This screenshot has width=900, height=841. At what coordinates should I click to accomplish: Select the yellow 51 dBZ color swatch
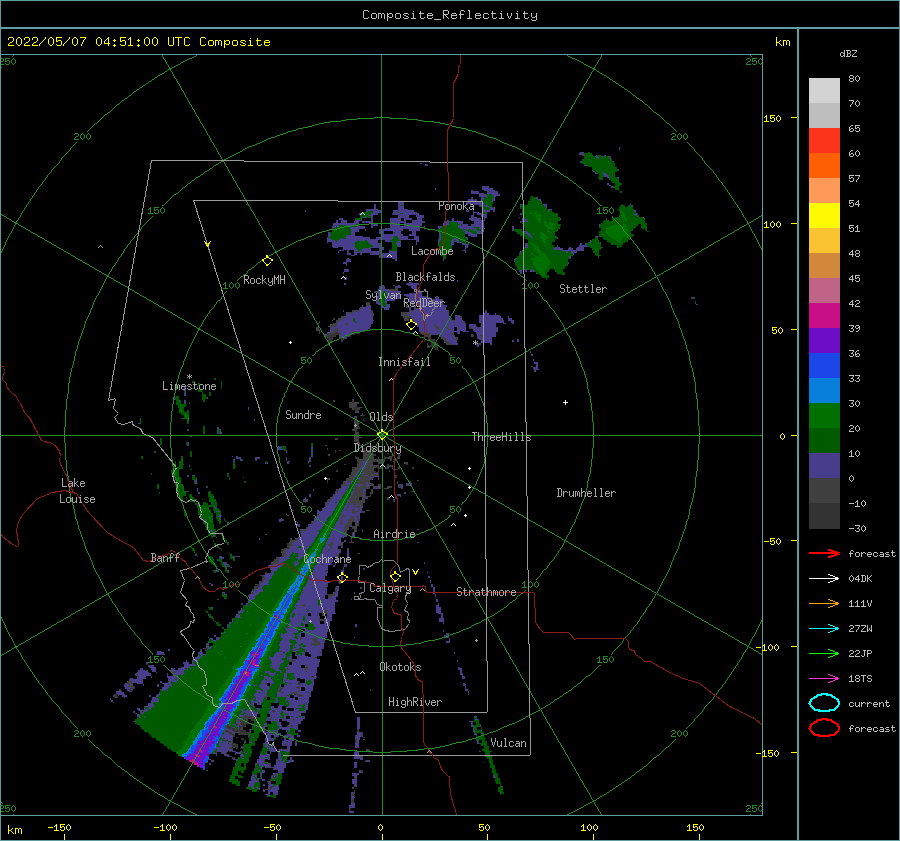tap(824, 215)
